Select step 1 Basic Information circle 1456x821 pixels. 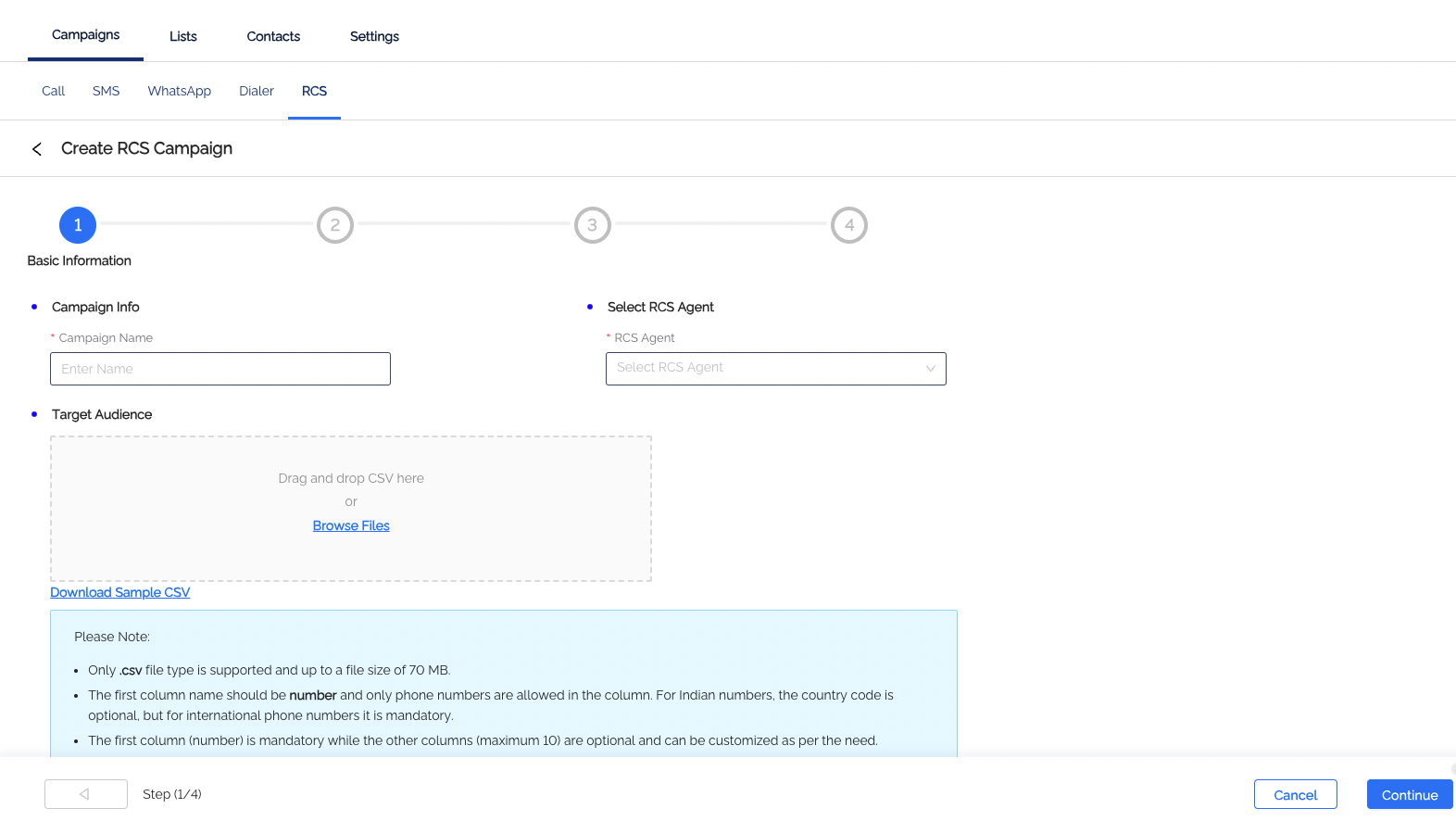78,225
